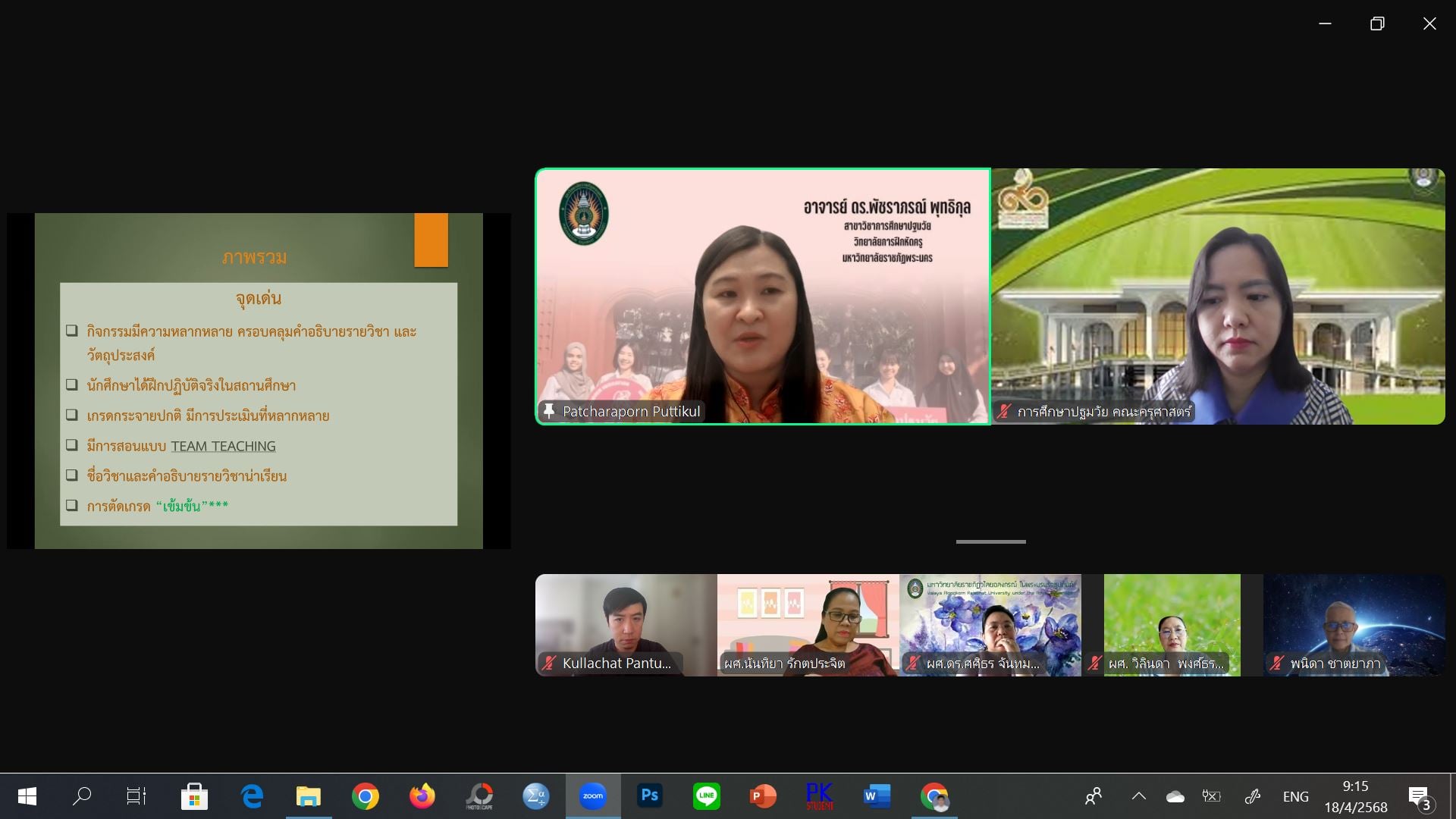Open Photoshop from the taskbar
1456x819 pixels.
click(650, 796)
